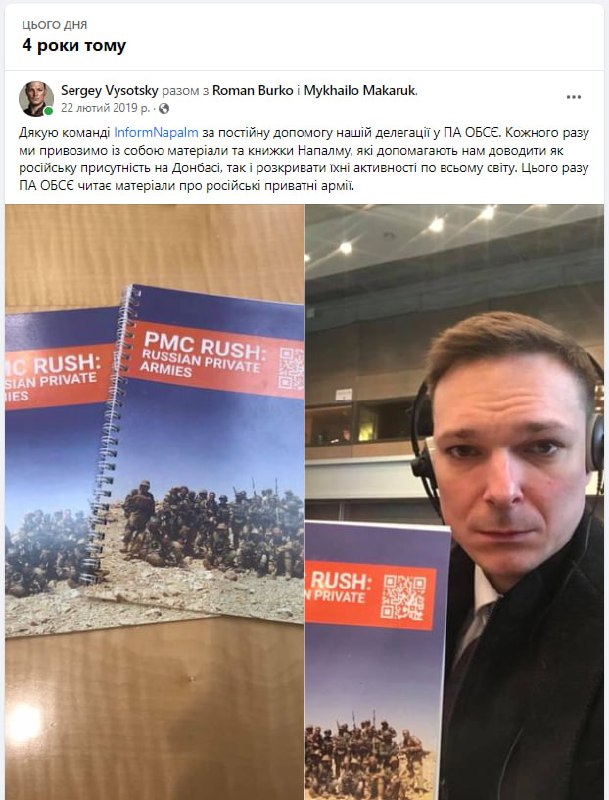Open the right selfie photo with headset
609x800 pixels.
[454, 502]
